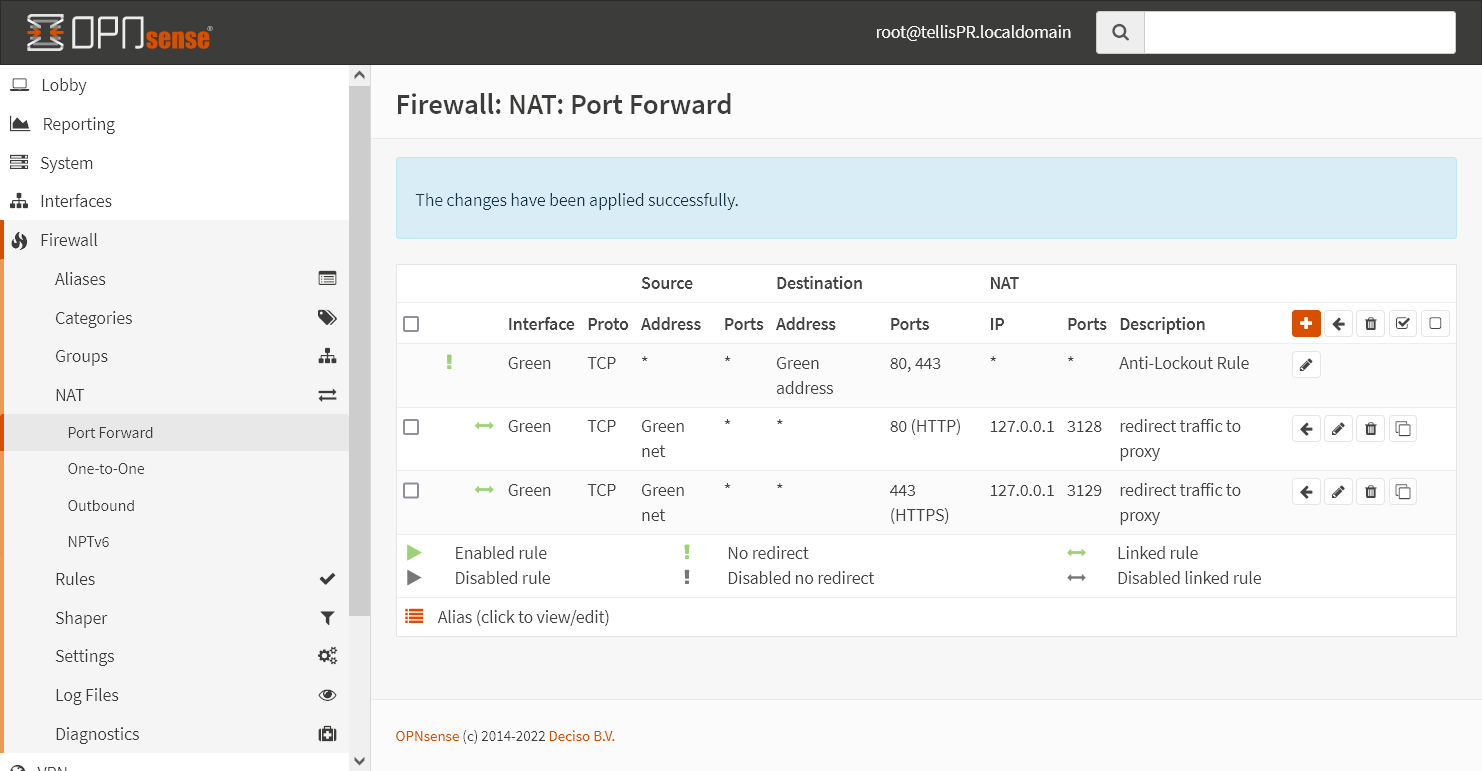Select the checkbox for port 80 HTTP rule
Viewport: 1482px width, 771px height.
411,427
